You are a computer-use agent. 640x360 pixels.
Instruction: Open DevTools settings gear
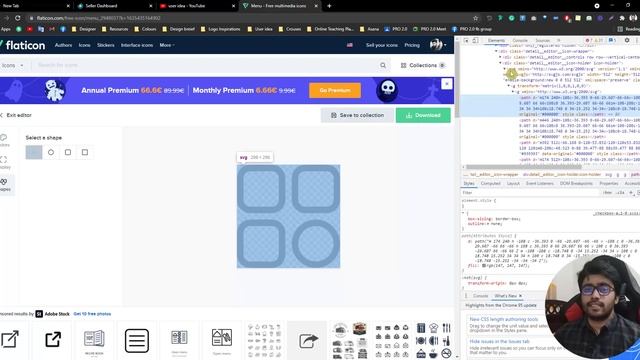[627, 40]
